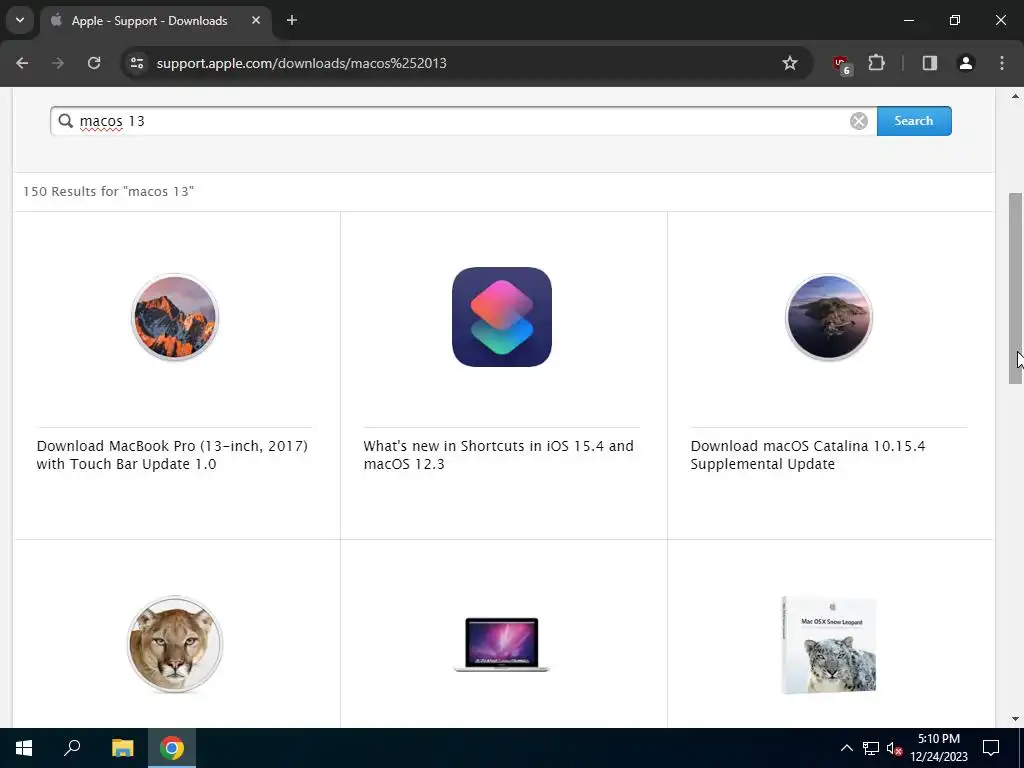This screenshot has height=768, width=1024.
Task: Toggle the Chrome side panel
Action: [x=929, y=63]
